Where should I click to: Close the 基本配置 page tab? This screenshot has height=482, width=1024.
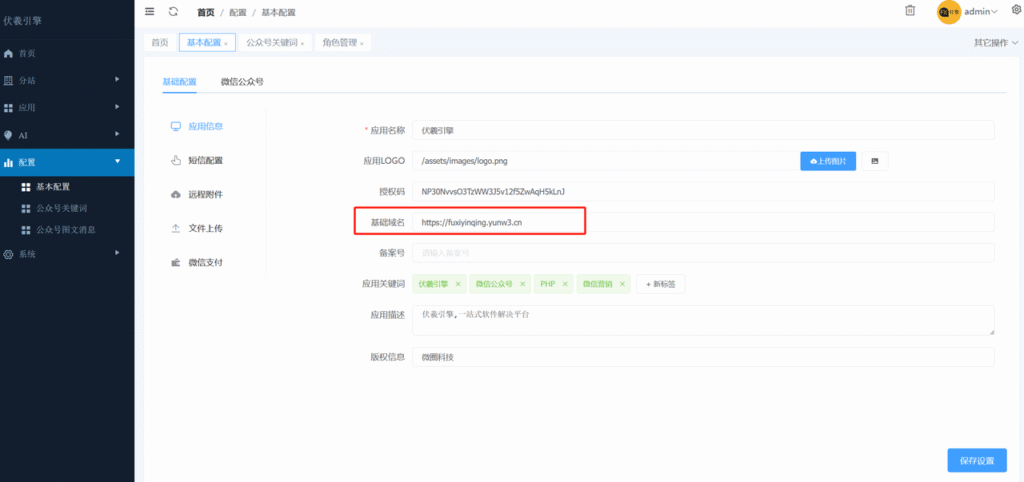[225, 44]
